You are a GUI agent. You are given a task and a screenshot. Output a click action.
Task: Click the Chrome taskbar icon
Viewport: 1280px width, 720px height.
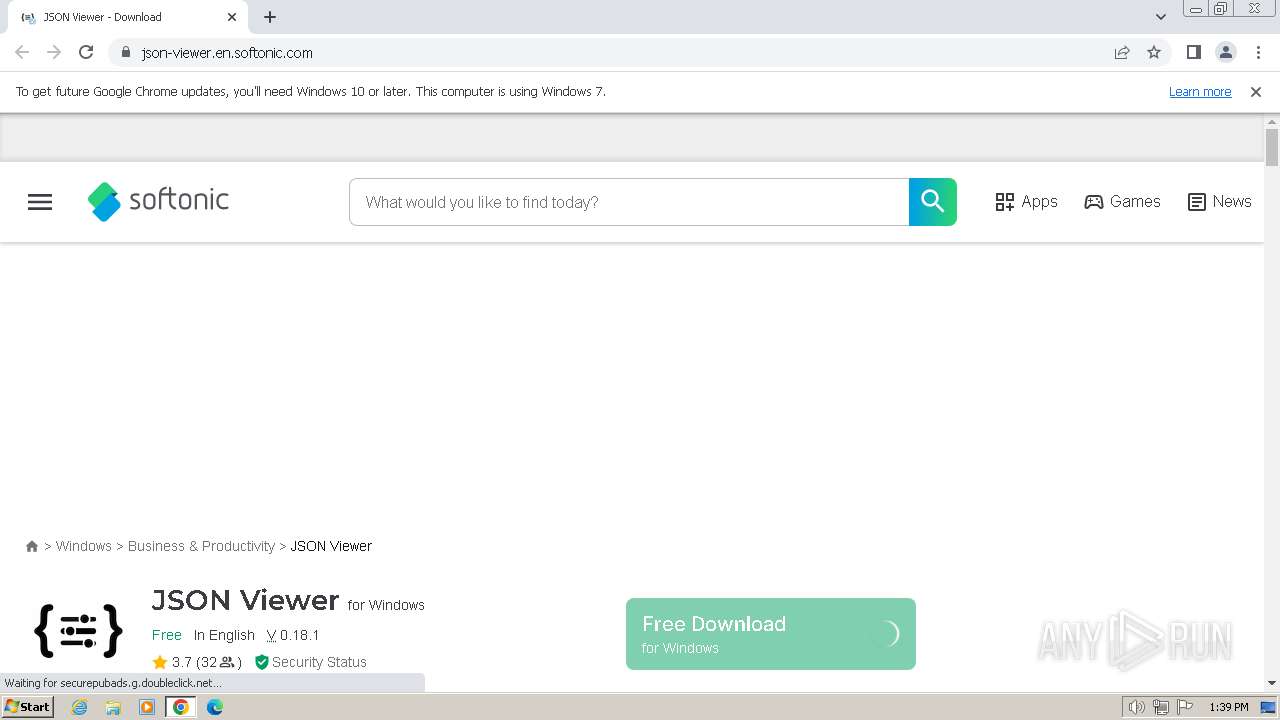point(181,707)
